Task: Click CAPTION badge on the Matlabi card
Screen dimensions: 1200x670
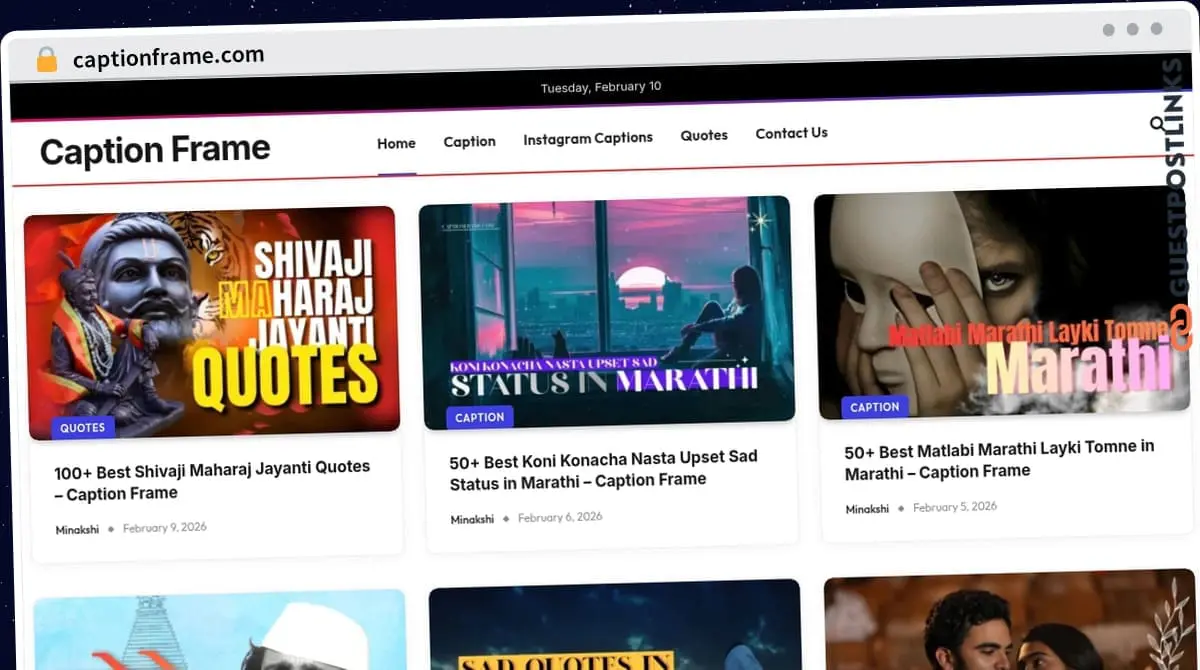Action: pyautogui.click(x=875, y=406)
